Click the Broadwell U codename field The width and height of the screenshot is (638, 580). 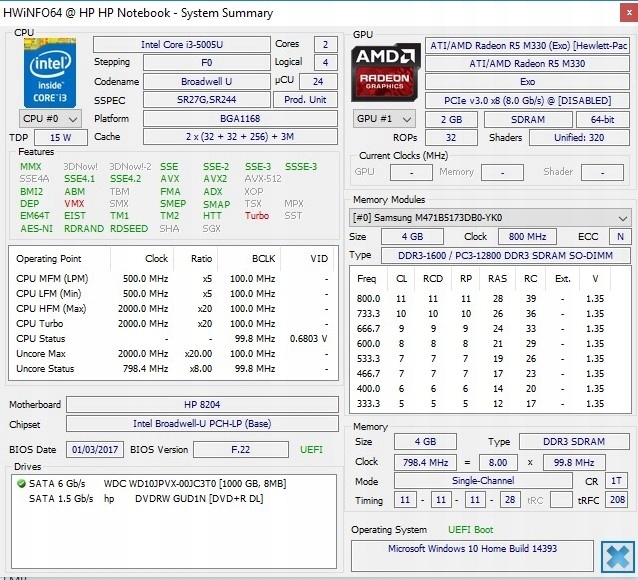(x=207, y=81)
